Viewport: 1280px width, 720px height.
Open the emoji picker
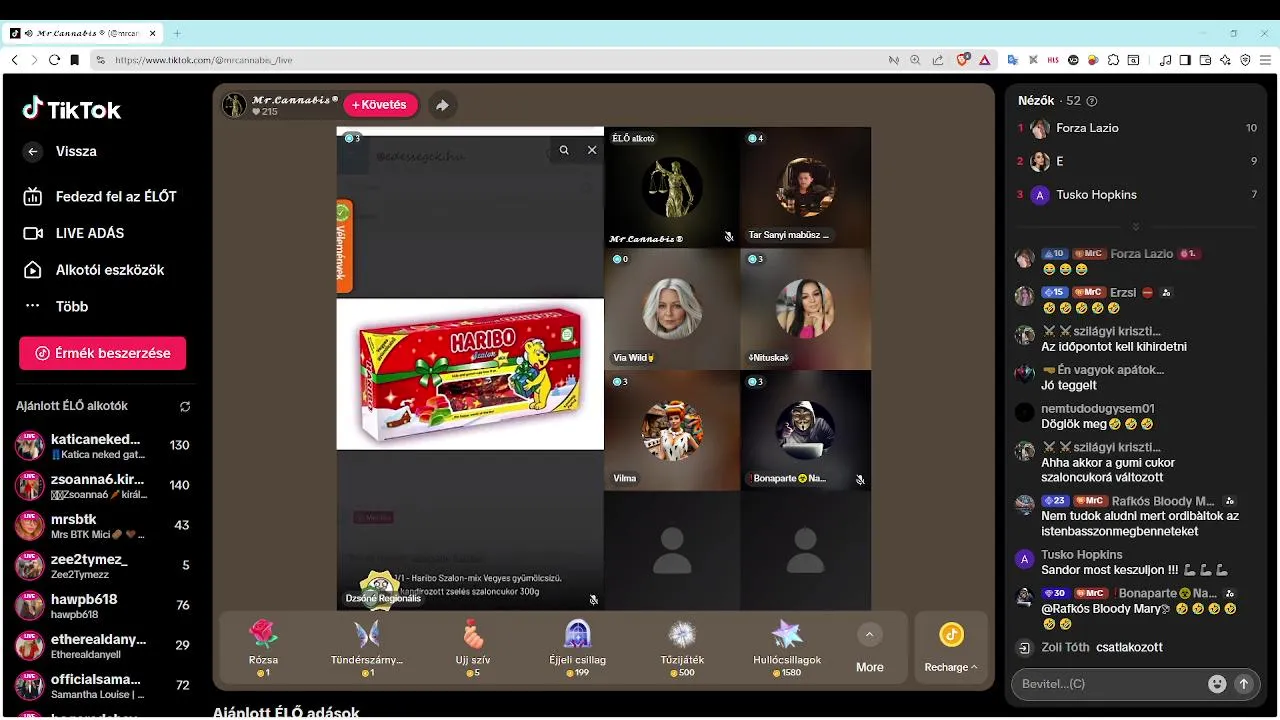[x=1217, y=684]
